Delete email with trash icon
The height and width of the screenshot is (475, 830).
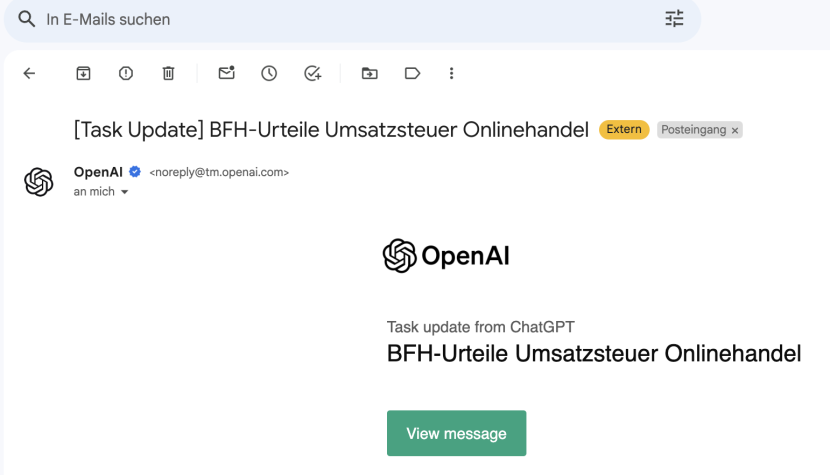point(168,73)
